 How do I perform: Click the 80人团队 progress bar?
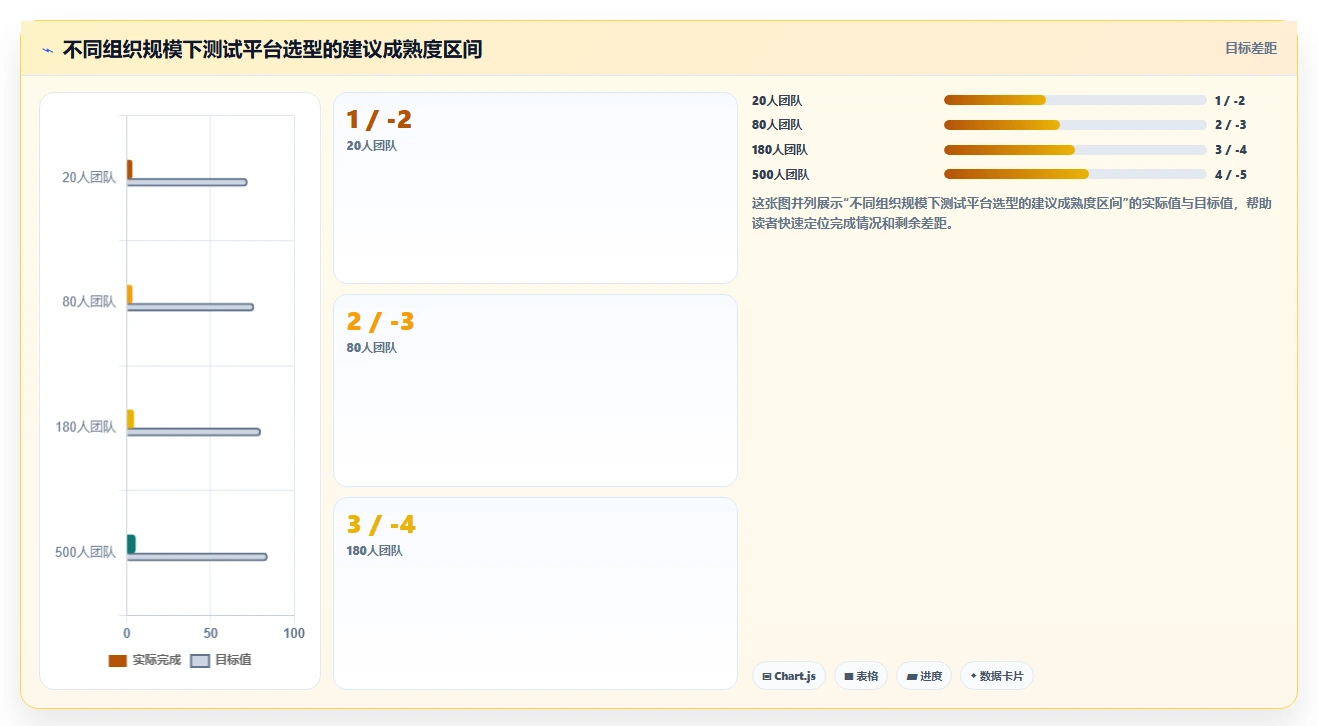[1075, 125]
